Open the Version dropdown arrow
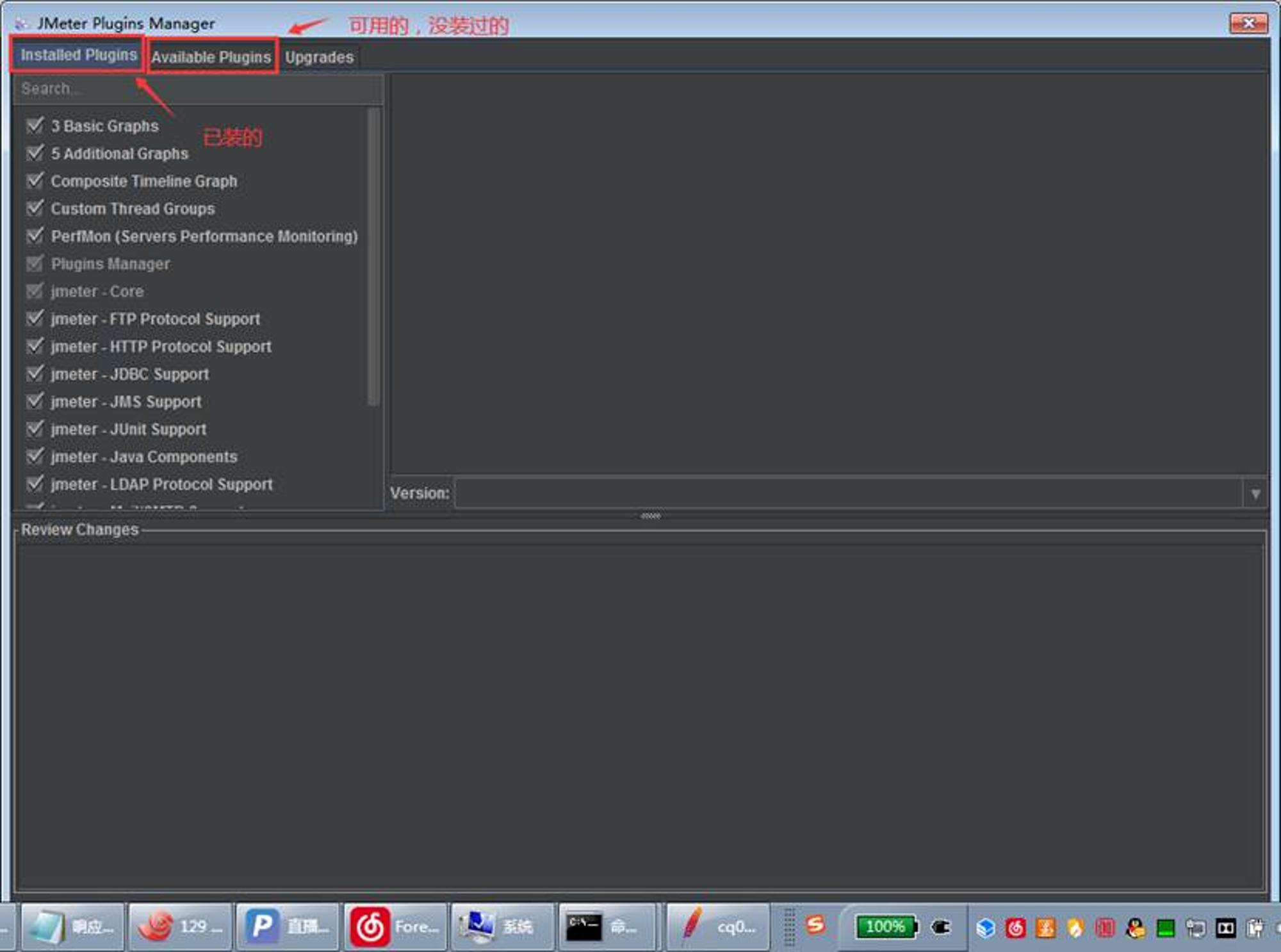The width and height of the screenshot is (1281, 952). tap(1255, 493)
